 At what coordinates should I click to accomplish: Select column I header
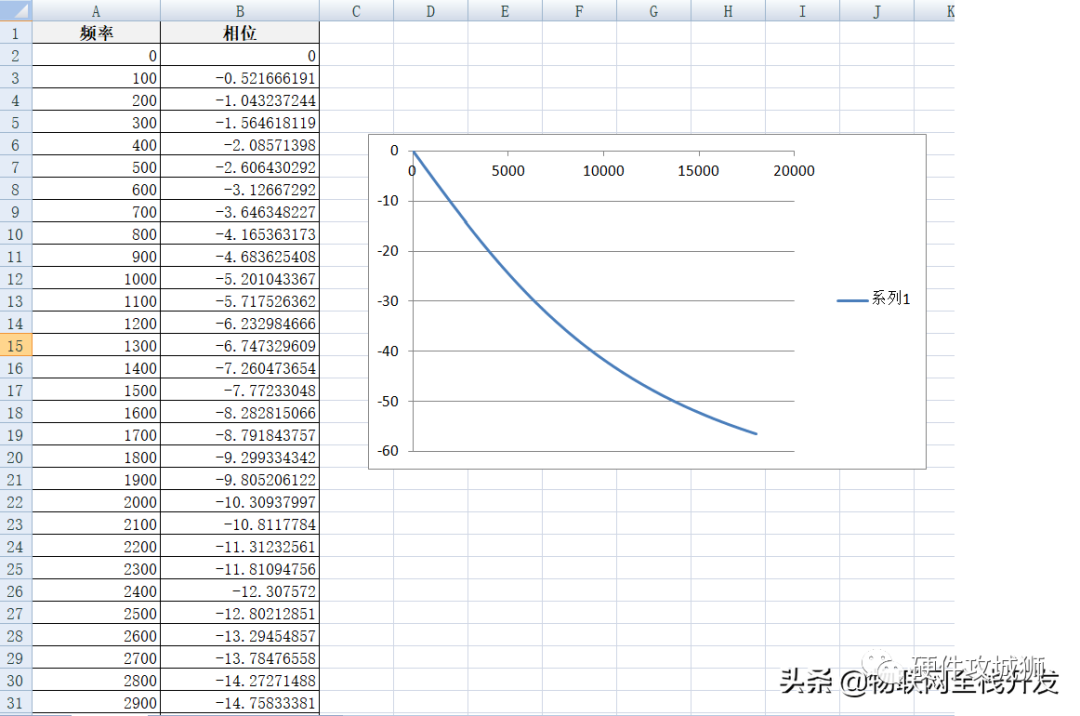coord(802,10)
